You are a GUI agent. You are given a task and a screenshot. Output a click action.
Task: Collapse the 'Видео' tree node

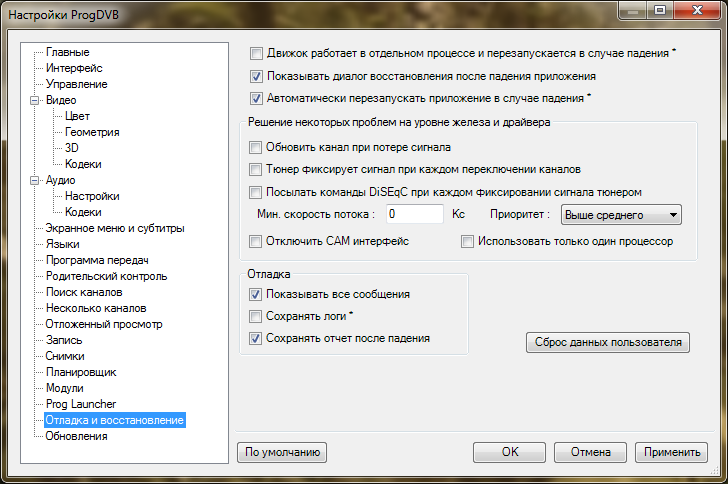click(35, 100)
